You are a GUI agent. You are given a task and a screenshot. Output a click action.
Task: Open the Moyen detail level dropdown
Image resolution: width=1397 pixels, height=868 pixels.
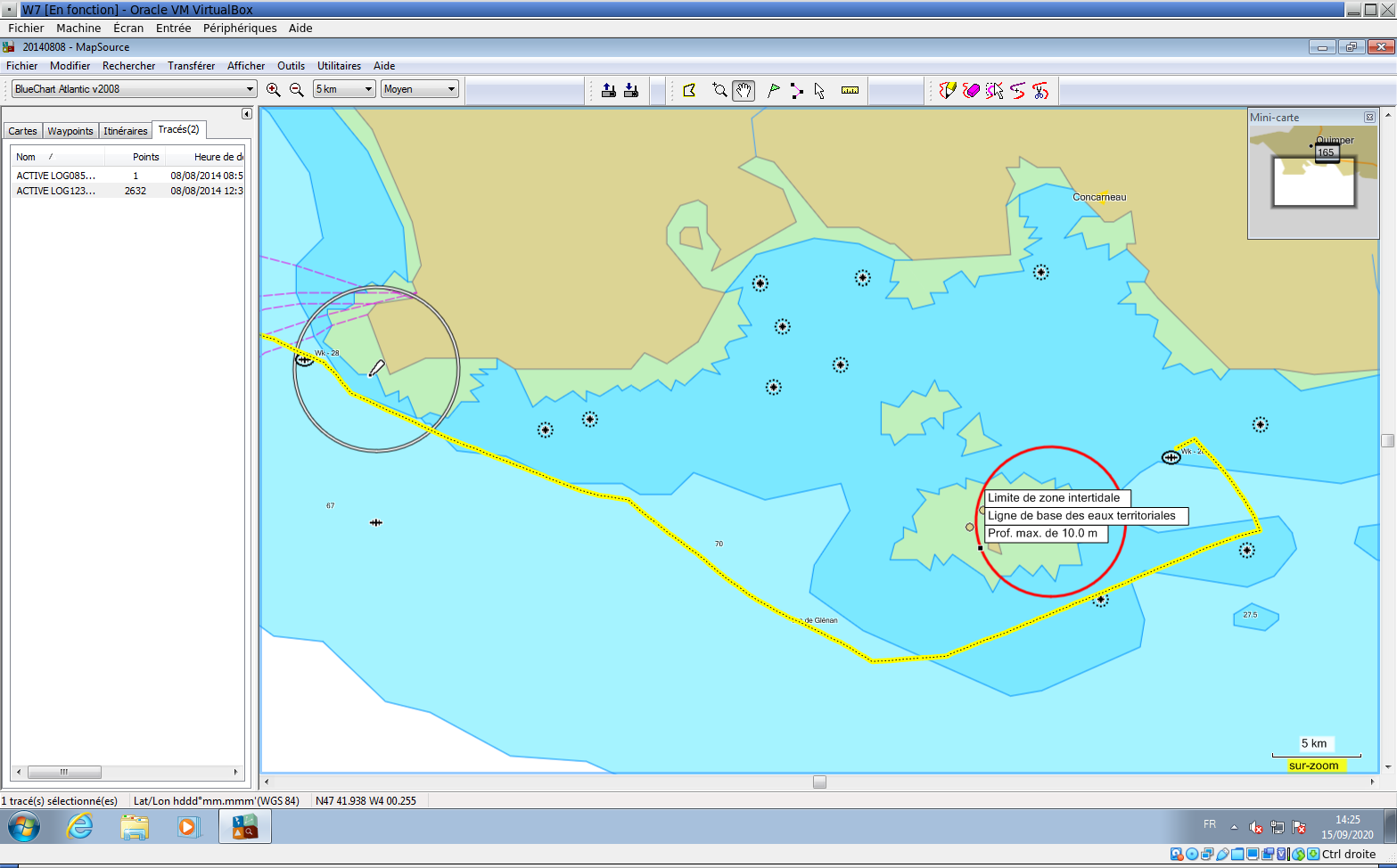pyautogui.click(x=420, y=89)
